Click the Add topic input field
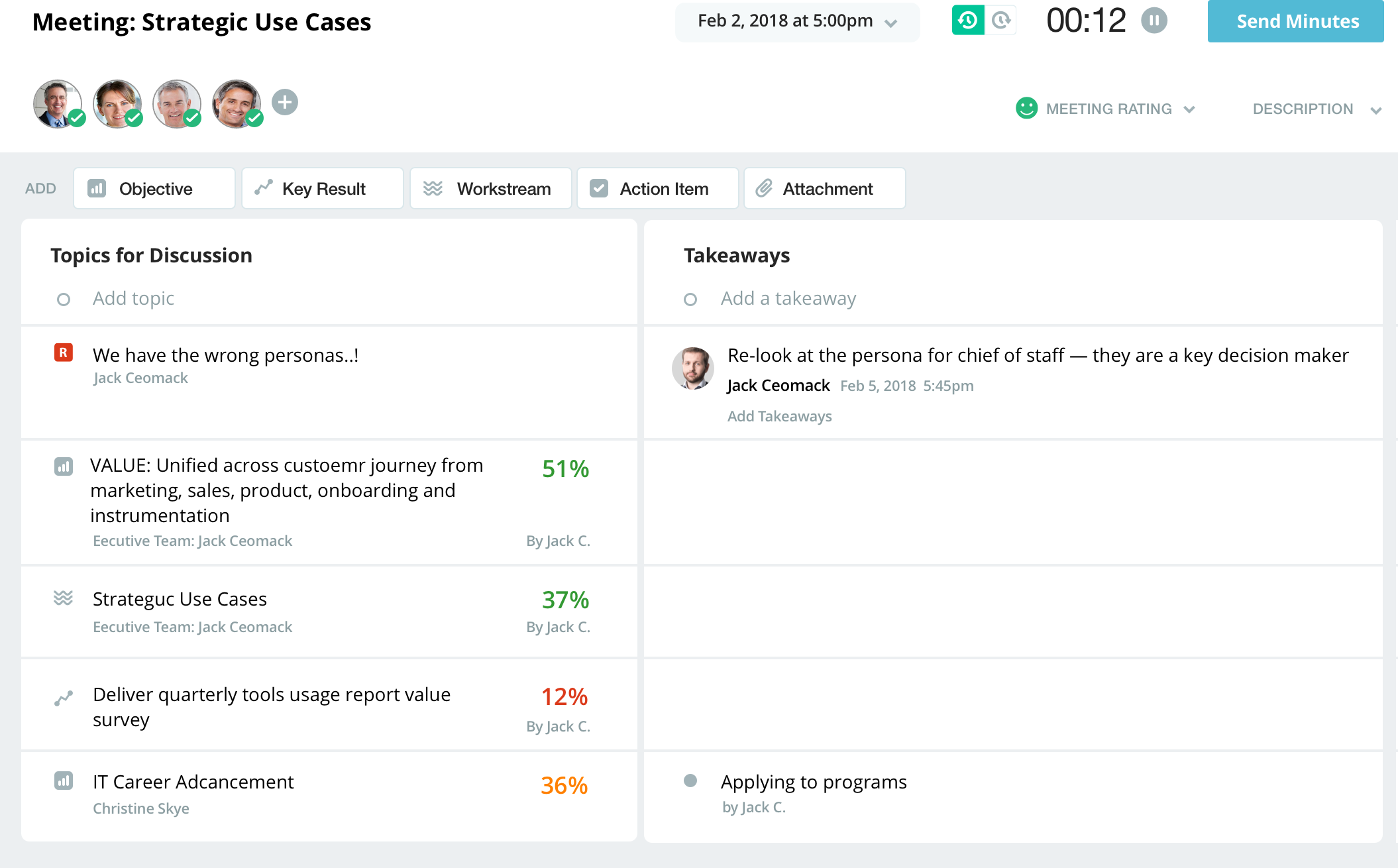1398x868 pixels. click(x=133, y=298)
